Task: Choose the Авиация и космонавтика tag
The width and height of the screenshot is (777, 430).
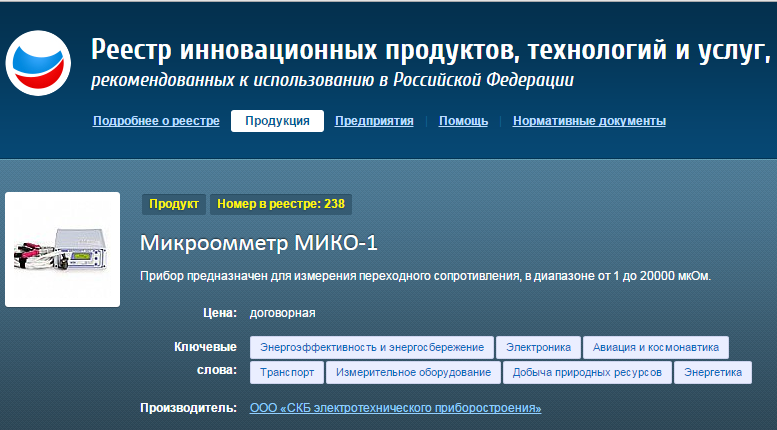Action: [656, 347]
